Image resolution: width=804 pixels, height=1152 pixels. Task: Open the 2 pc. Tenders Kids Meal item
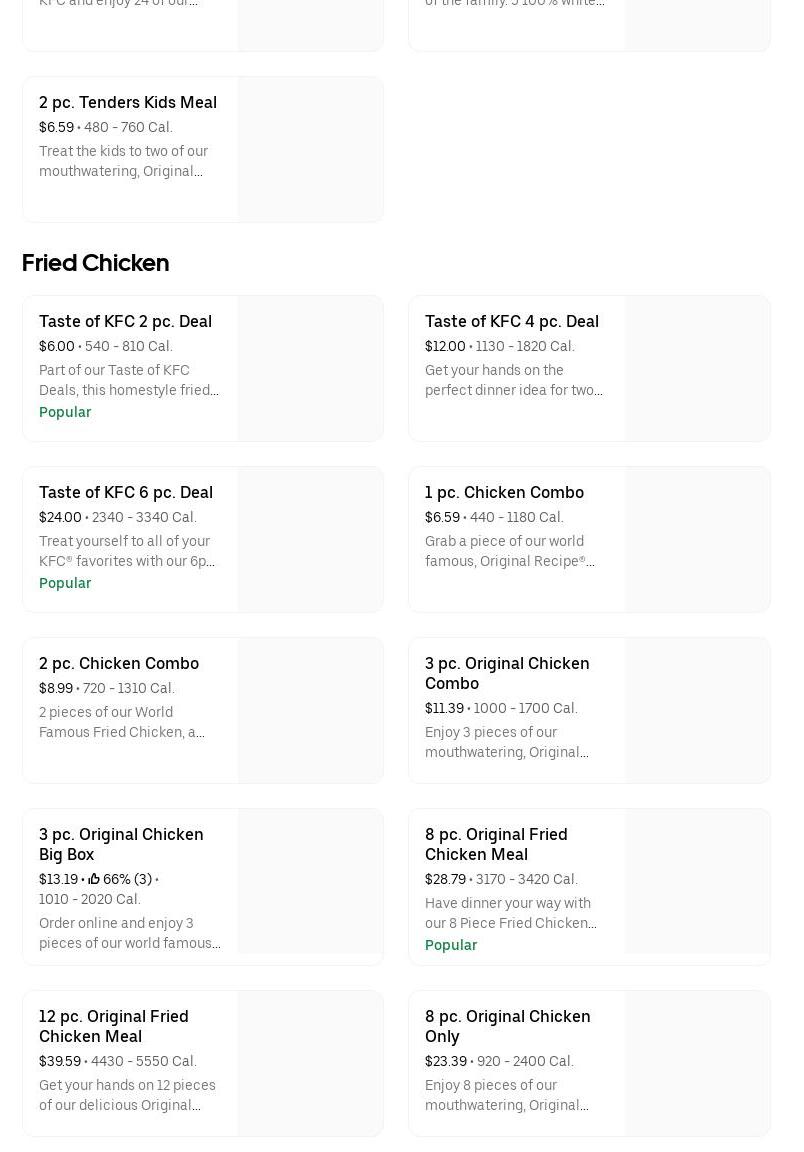128,102
